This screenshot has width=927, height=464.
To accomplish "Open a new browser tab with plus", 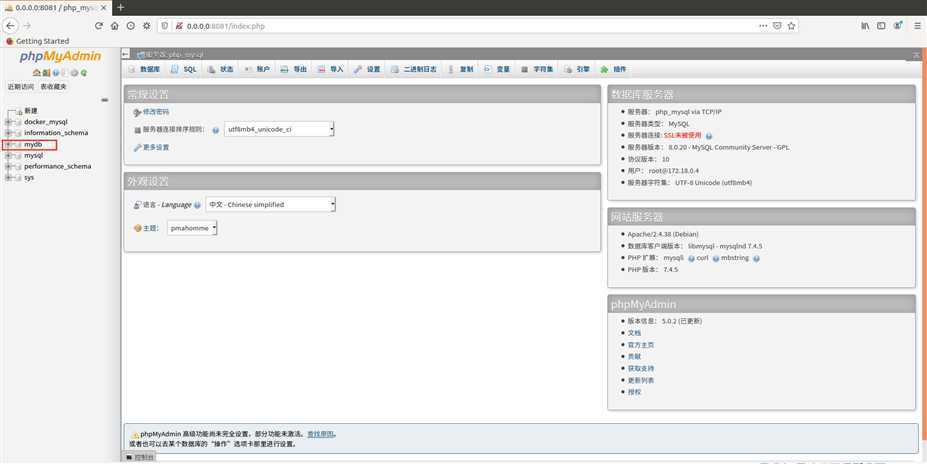I will click(x=121, y=7).
